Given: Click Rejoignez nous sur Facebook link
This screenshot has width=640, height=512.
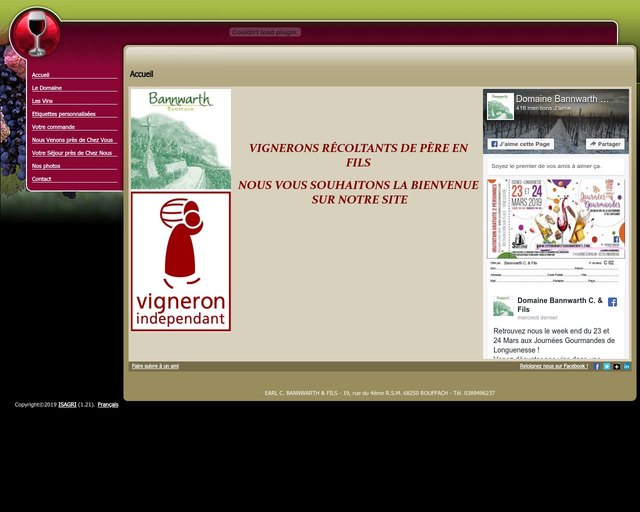Looking at the screenshot, I should pos(553,366).
